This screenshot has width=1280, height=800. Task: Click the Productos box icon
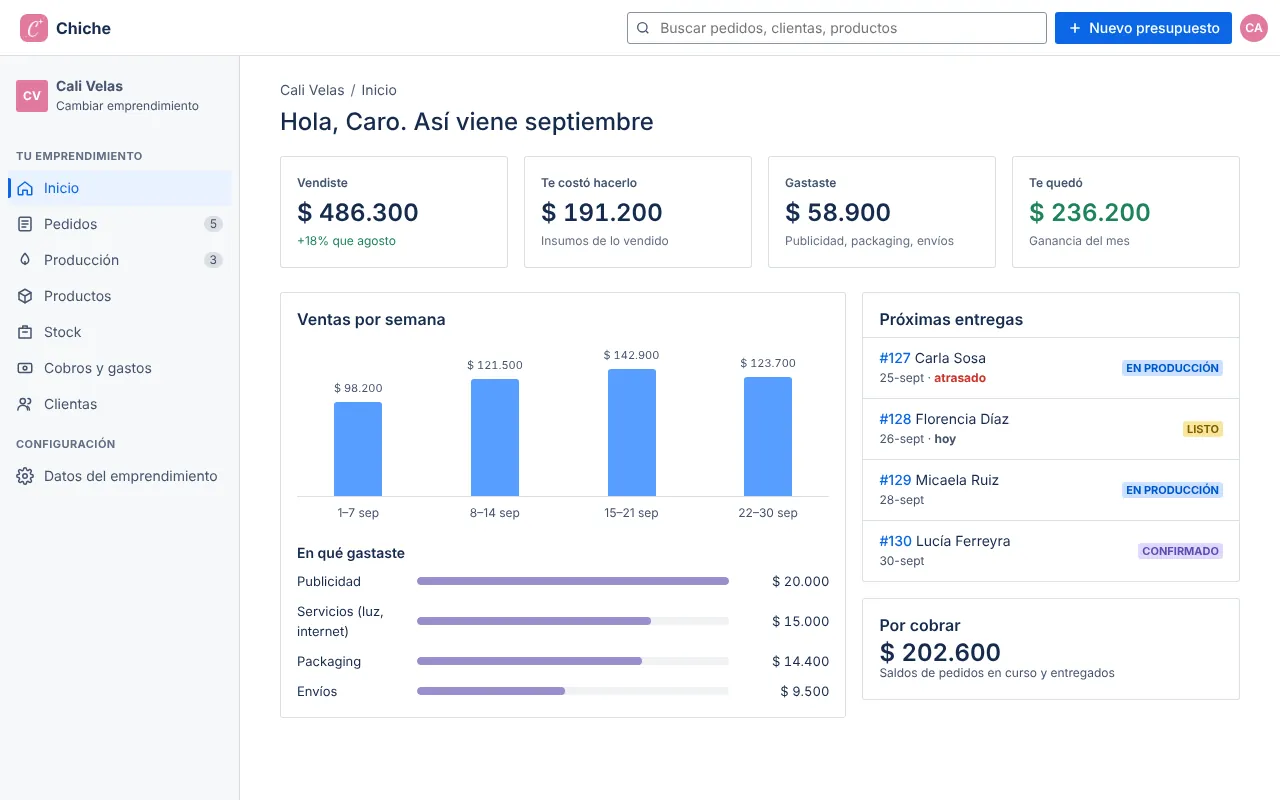click(25, 296)
